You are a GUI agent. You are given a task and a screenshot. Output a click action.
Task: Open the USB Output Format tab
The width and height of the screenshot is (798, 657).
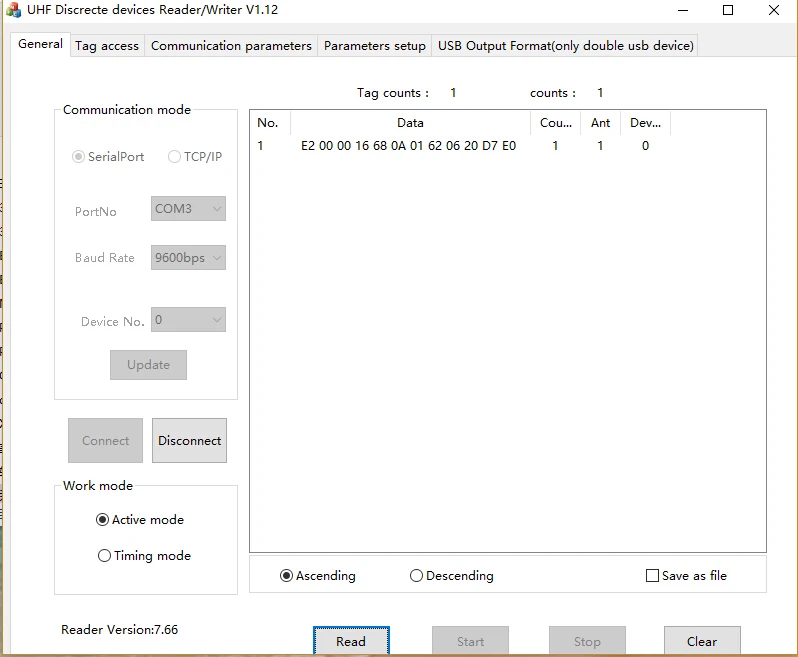click(x=565, y=46)
